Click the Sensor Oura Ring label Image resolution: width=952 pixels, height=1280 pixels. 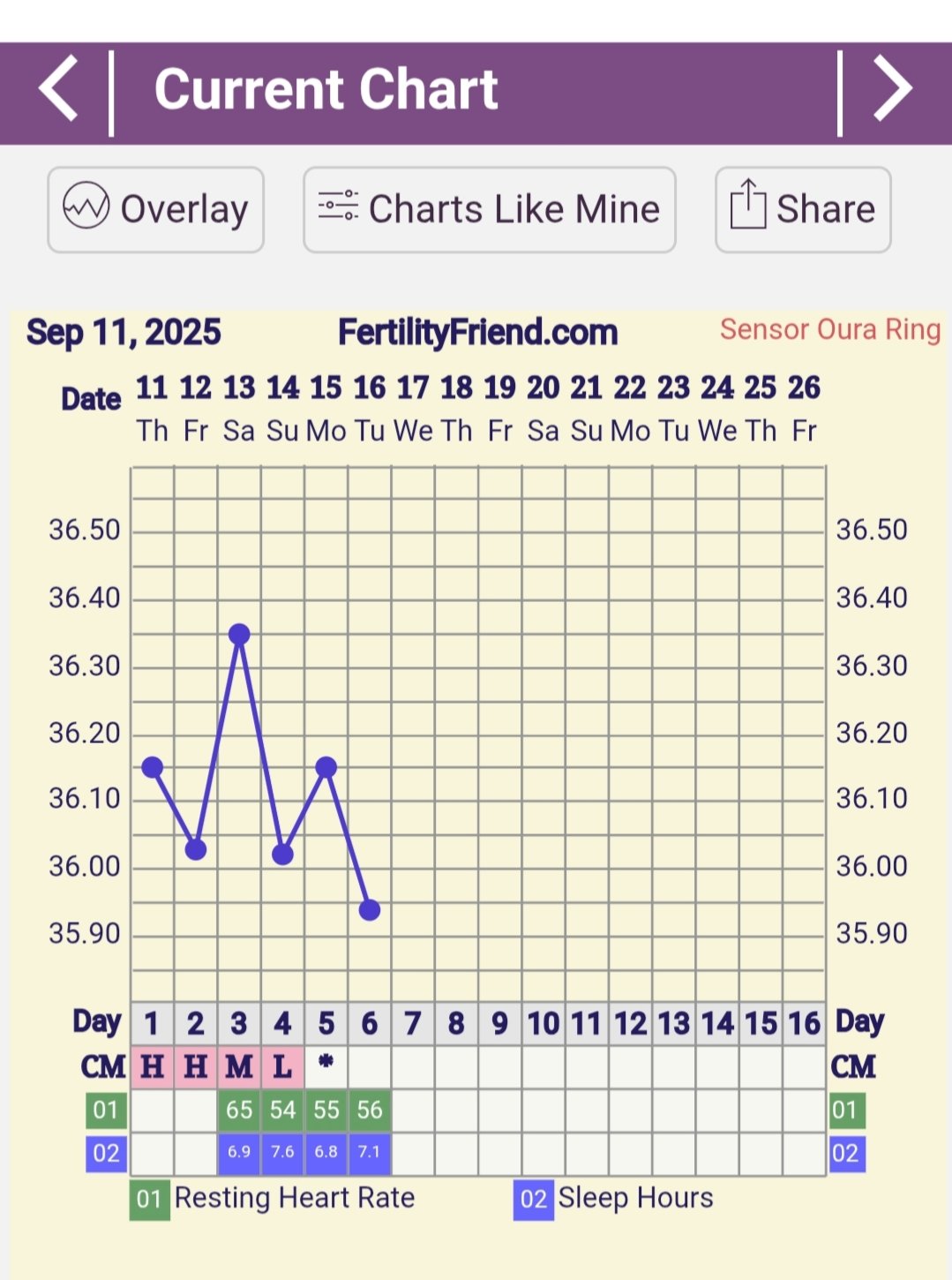tap(829, 329)
